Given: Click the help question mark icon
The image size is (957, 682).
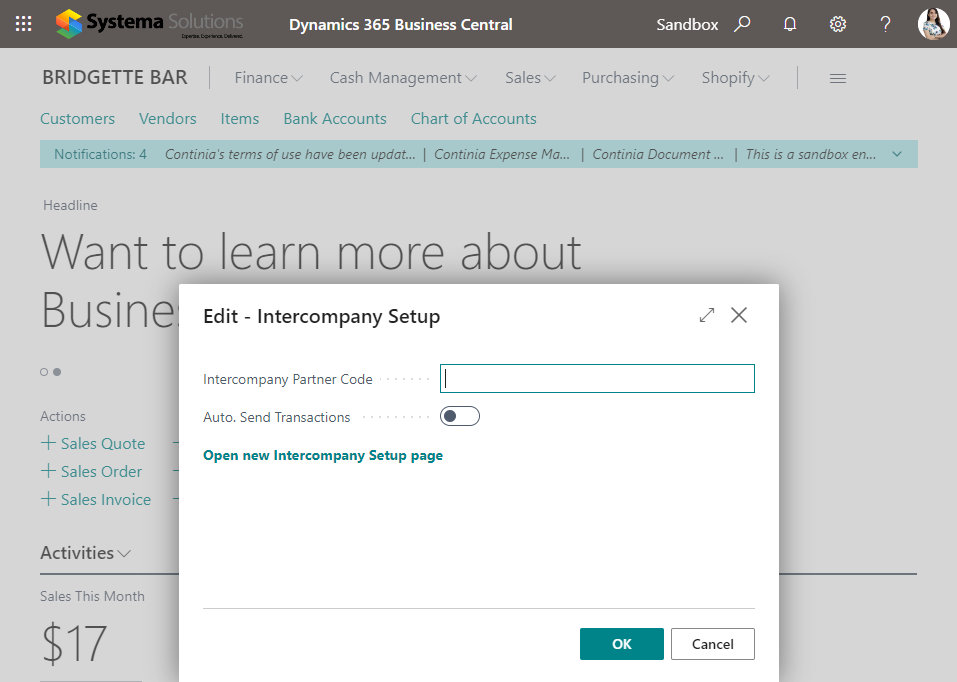Looking at the screenshot, I should point(885,24).
